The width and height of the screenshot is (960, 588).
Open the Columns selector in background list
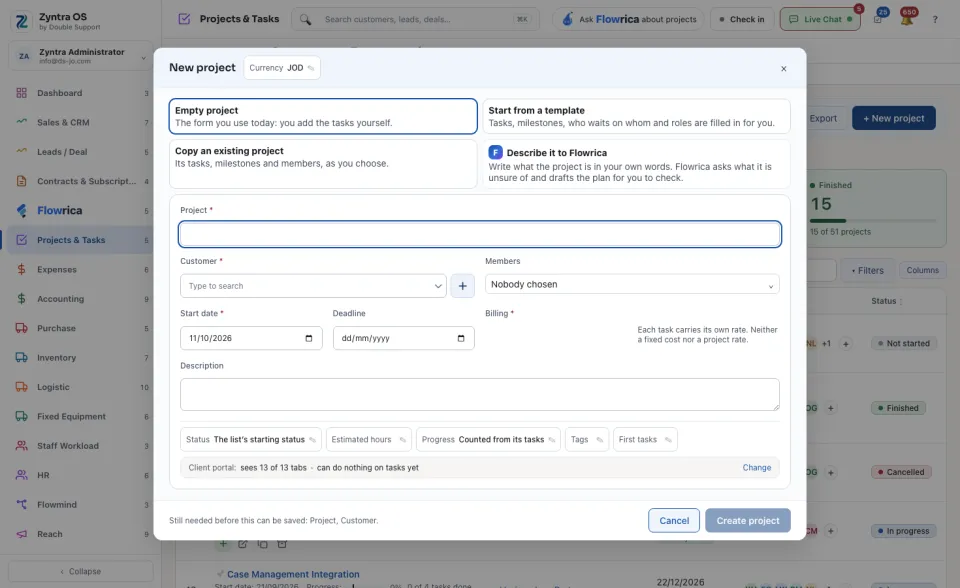coord(923,271)
